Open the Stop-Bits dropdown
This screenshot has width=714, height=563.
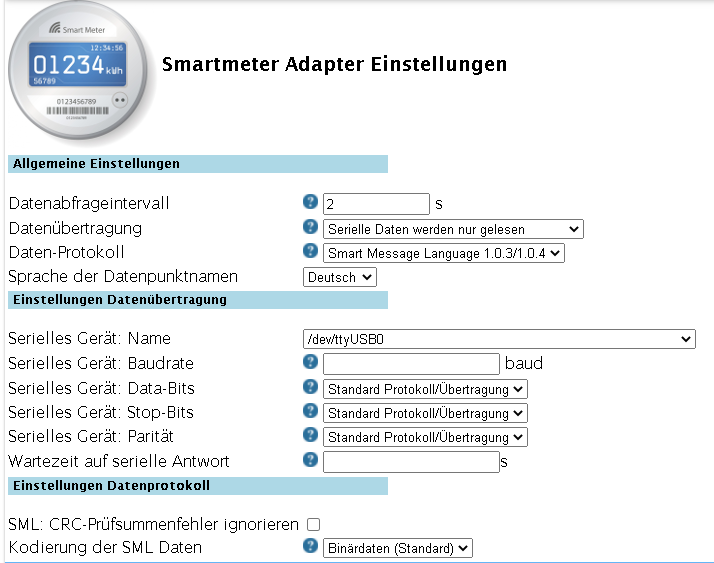click(x=425, y=413)
